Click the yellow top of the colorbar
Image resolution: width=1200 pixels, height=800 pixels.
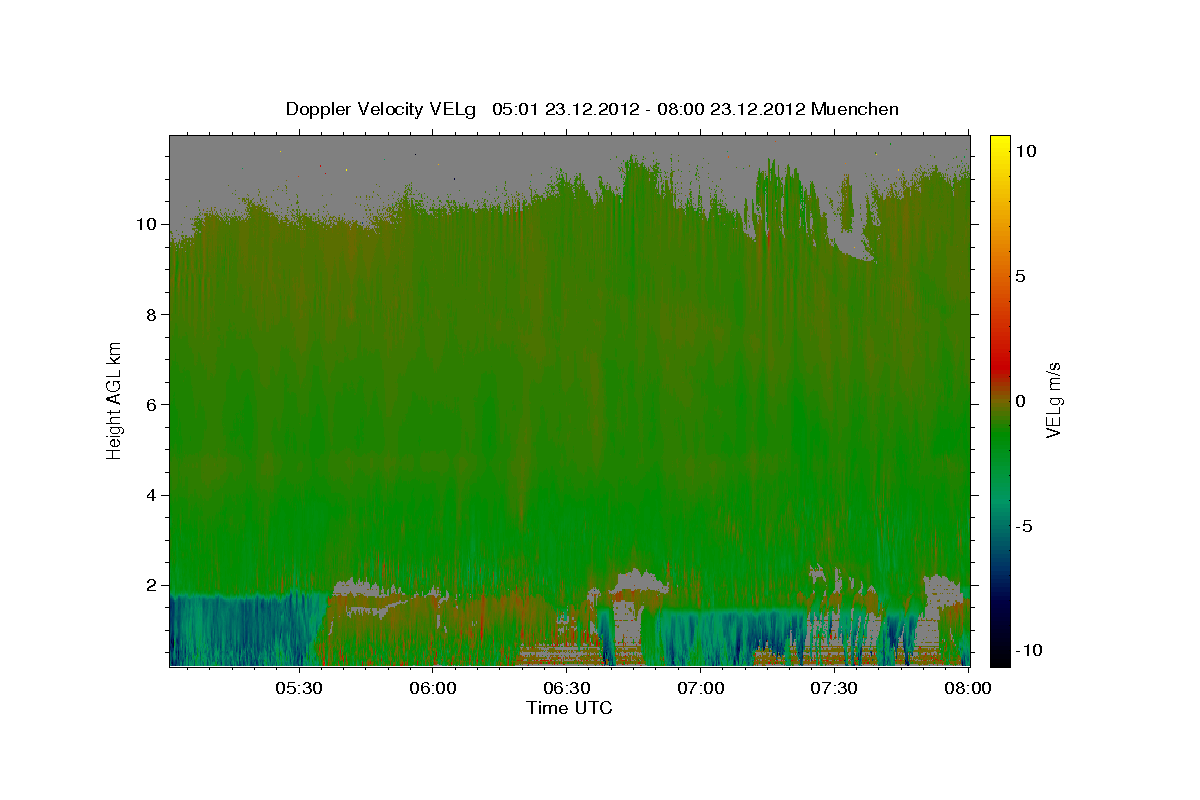pyautogui.click(x=1000, y=140)
